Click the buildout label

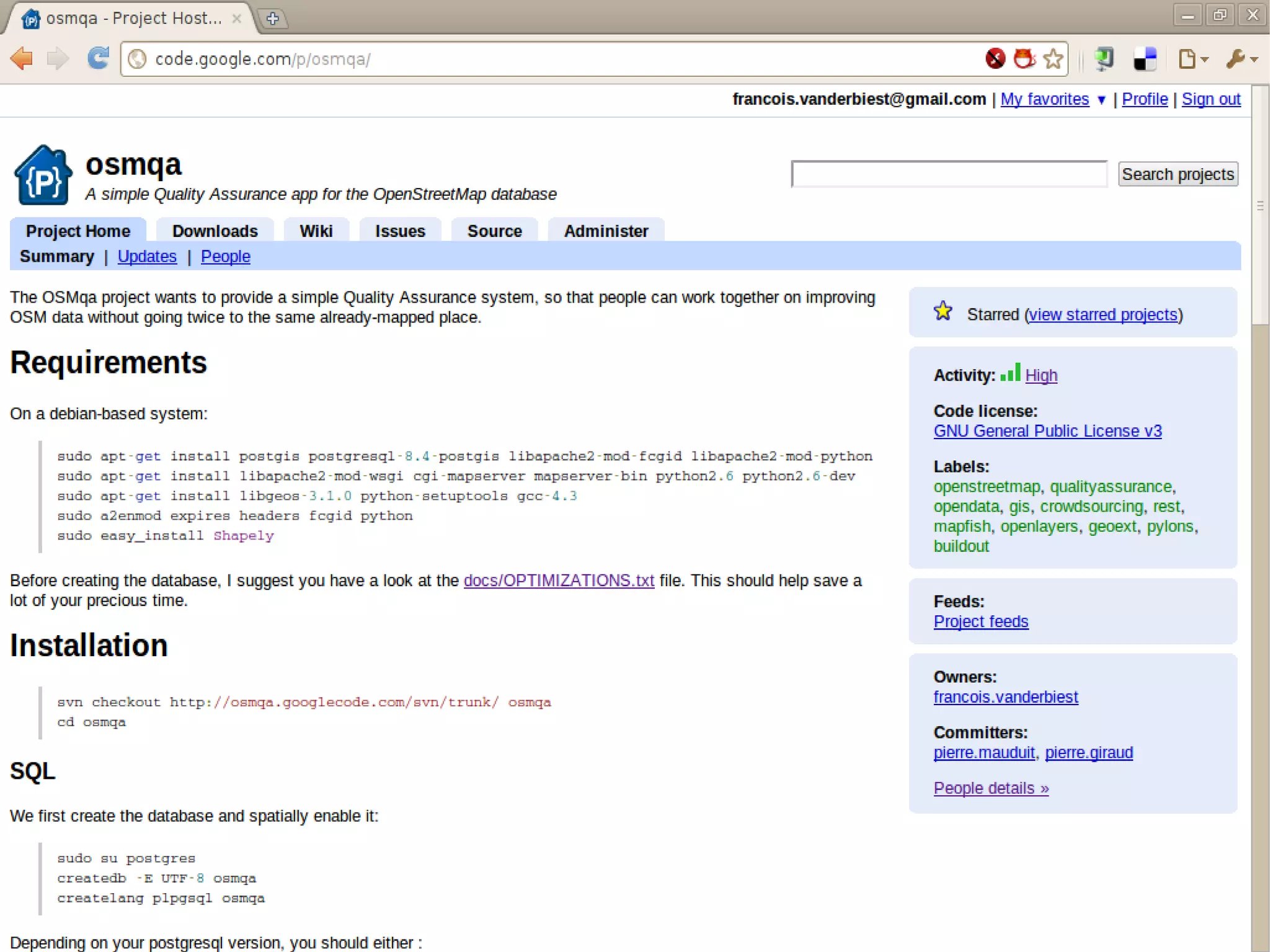coord(961,546)
